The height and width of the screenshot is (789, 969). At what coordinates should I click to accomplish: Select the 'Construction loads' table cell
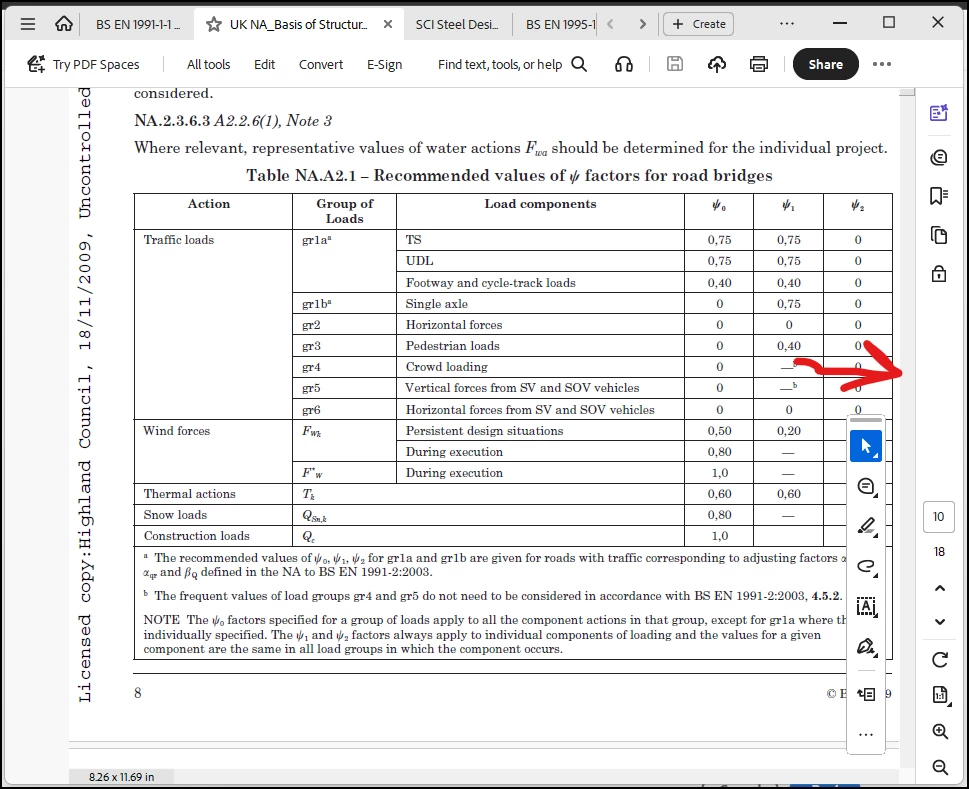coord(213,536)
